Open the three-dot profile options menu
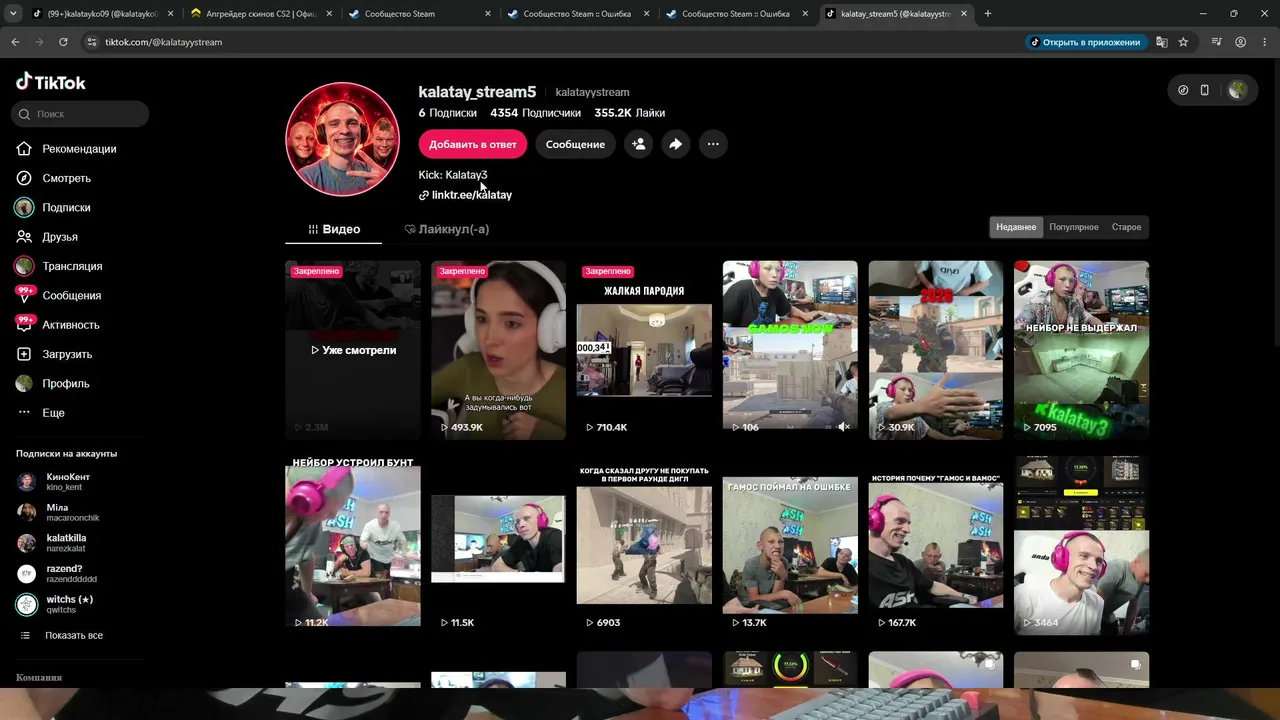 pyautogui.click(x=713, y=144)
